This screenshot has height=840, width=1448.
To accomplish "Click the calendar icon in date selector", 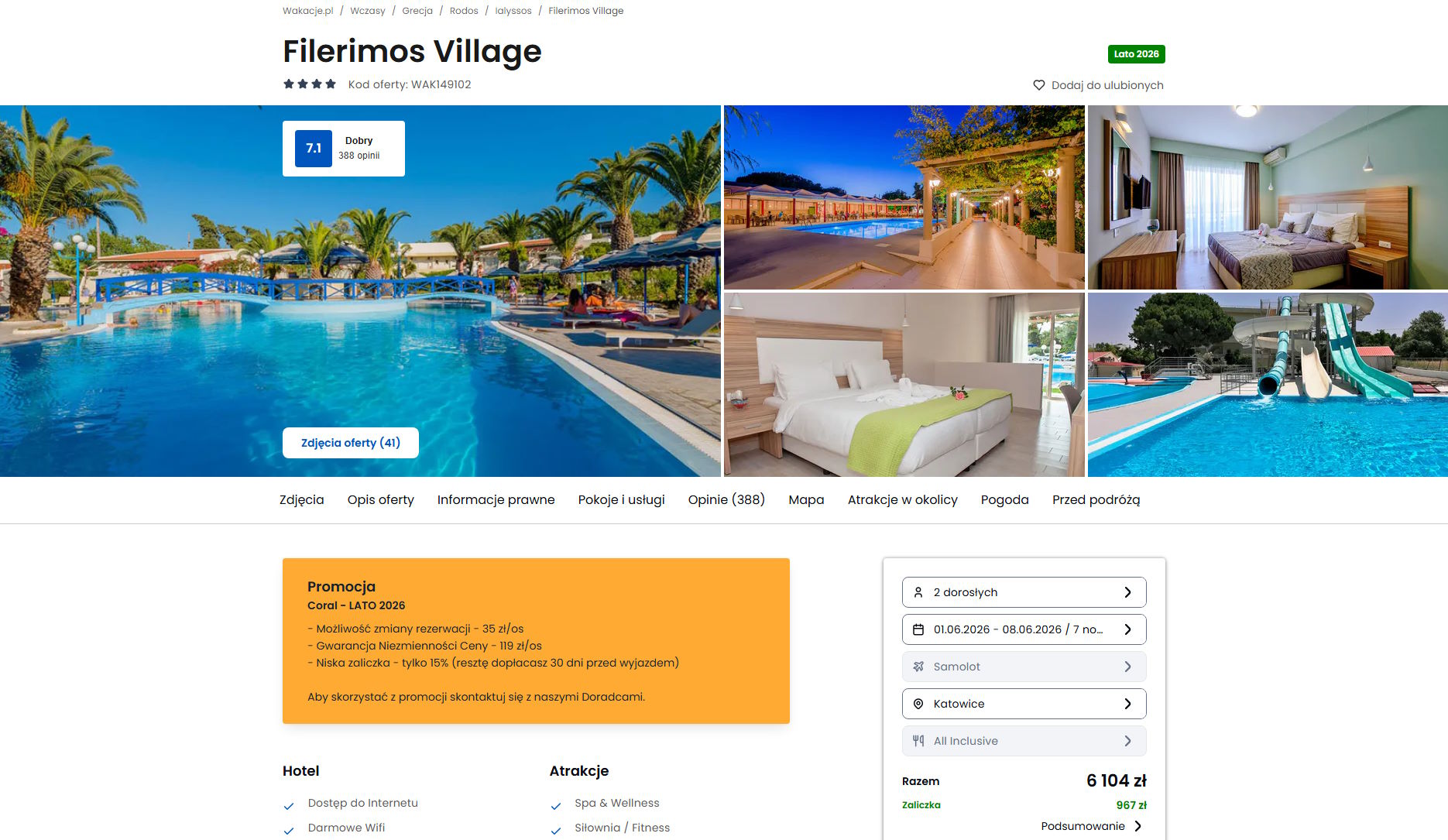I will tap(918, 629).
